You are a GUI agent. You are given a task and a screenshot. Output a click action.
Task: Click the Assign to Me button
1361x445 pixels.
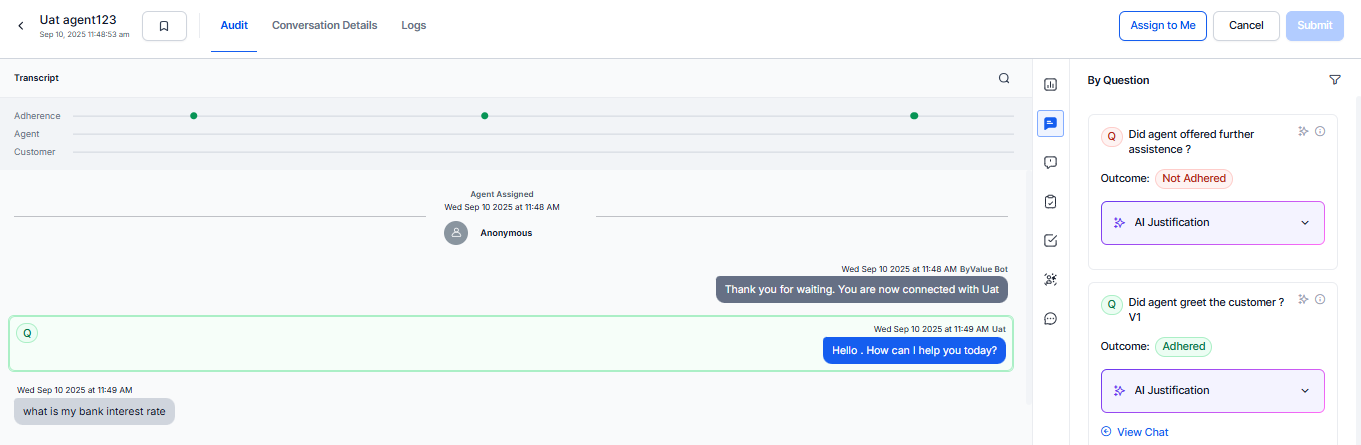click(x=1162, y=26)
